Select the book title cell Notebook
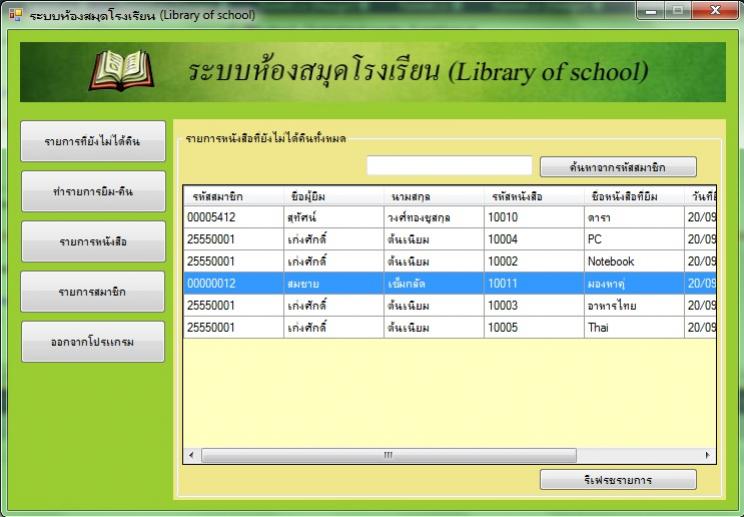Screen dimensions: 744x517 [x=634, y=261]
